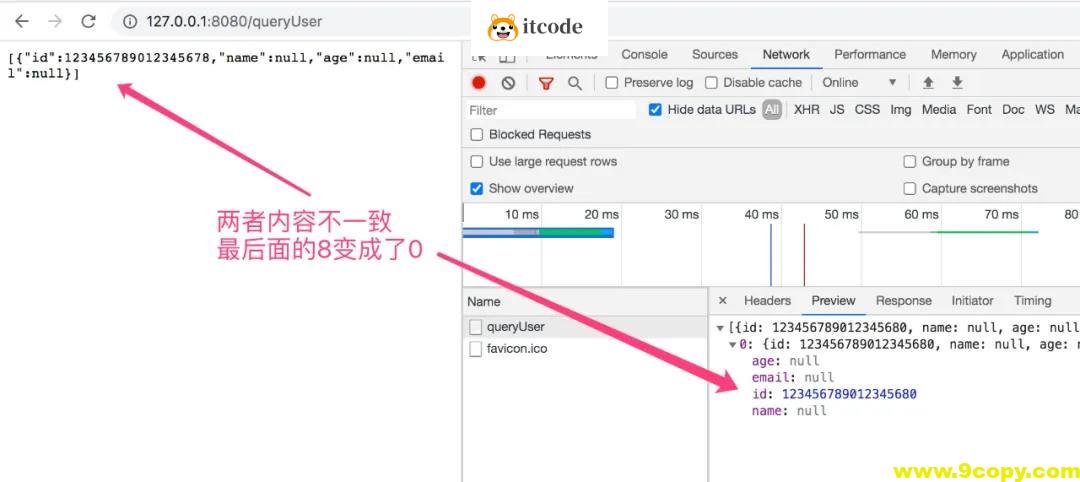1080x482 pixels.
Task: Uncheck Hide data URLs
Action: pos(655,110)
